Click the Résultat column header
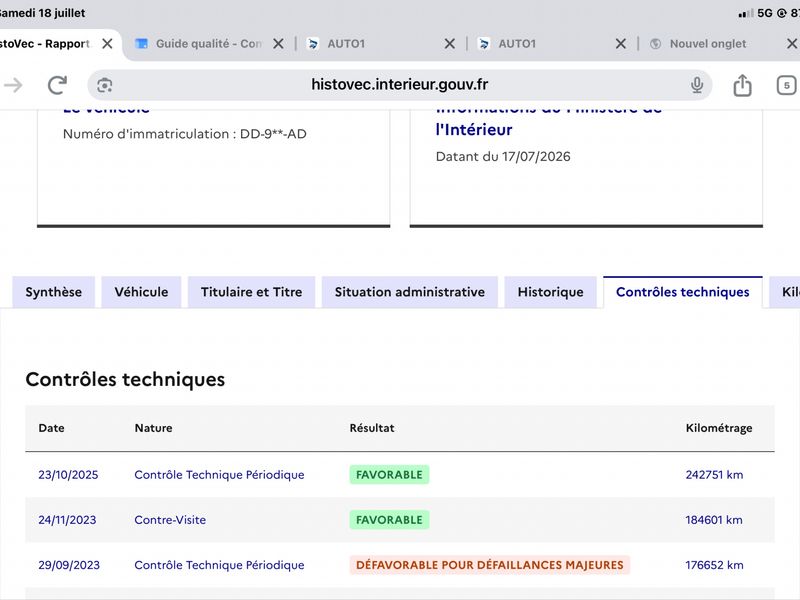 tap(372, 428)
